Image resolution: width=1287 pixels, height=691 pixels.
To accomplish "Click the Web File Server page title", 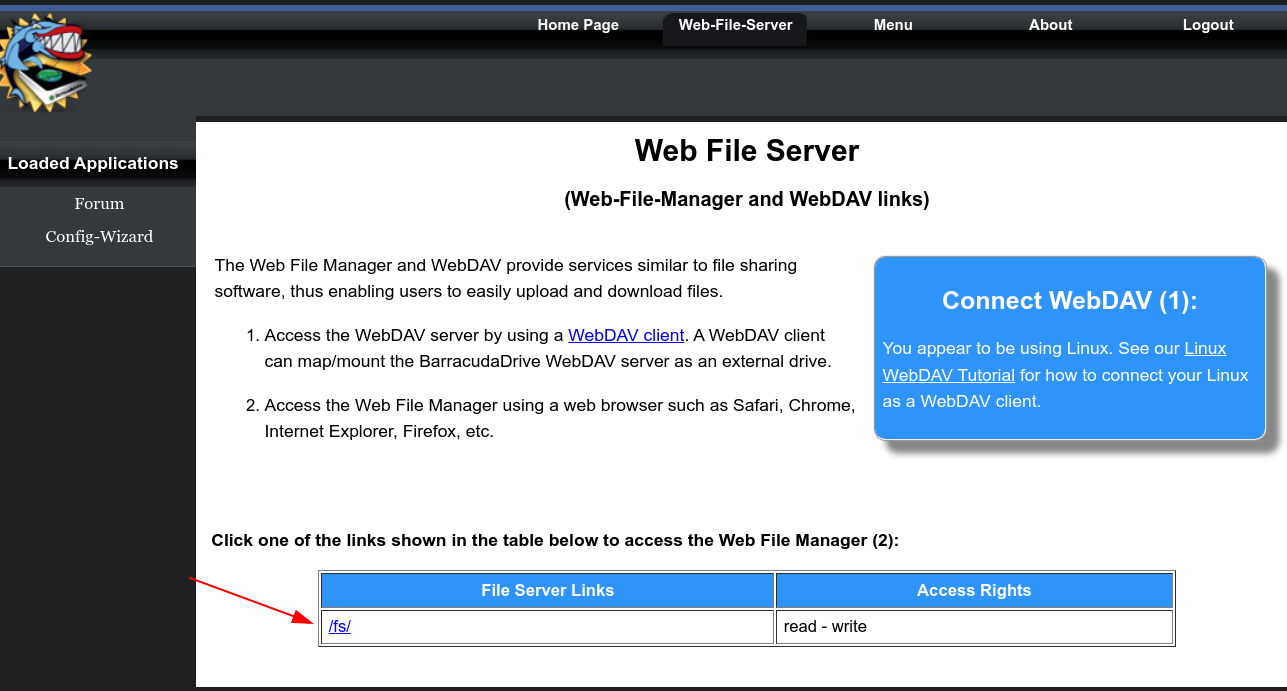I will tap(746, 151).
